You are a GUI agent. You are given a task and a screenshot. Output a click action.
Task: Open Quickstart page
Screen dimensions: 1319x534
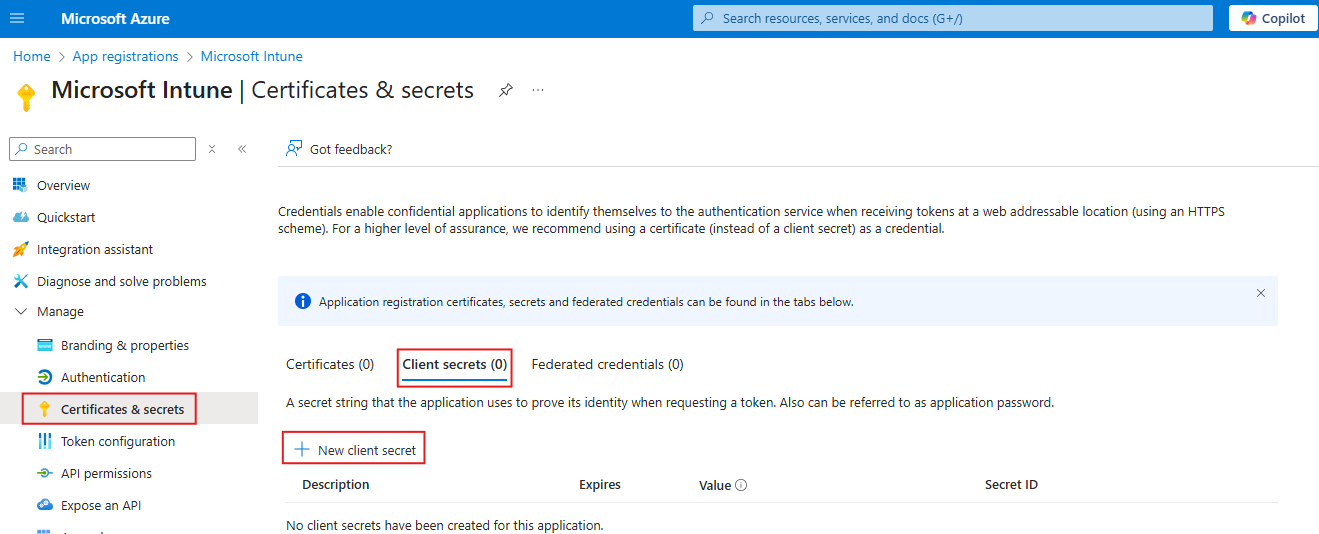(x=66, y=217)
